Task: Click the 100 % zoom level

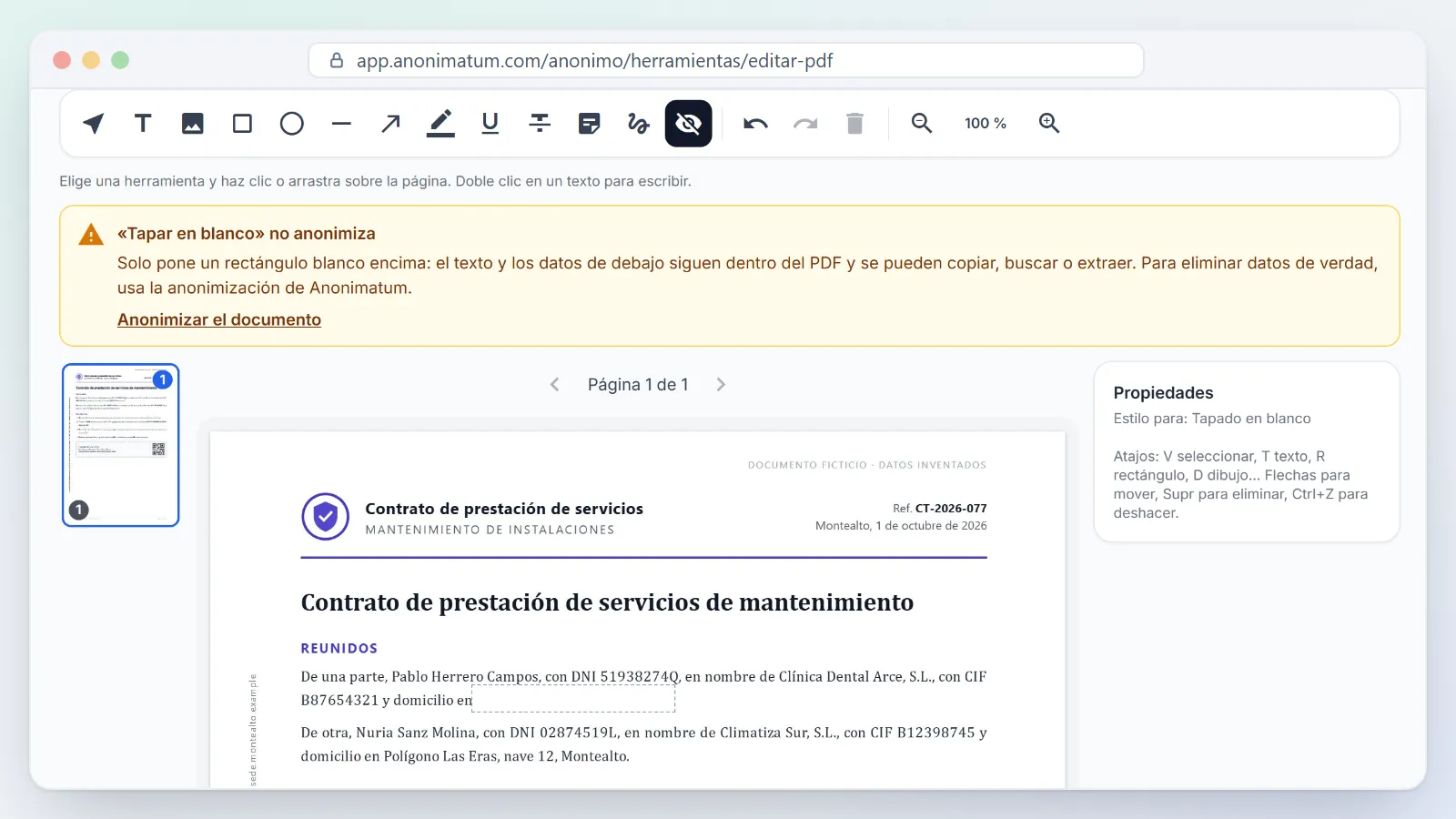Action: pos(986,124)
